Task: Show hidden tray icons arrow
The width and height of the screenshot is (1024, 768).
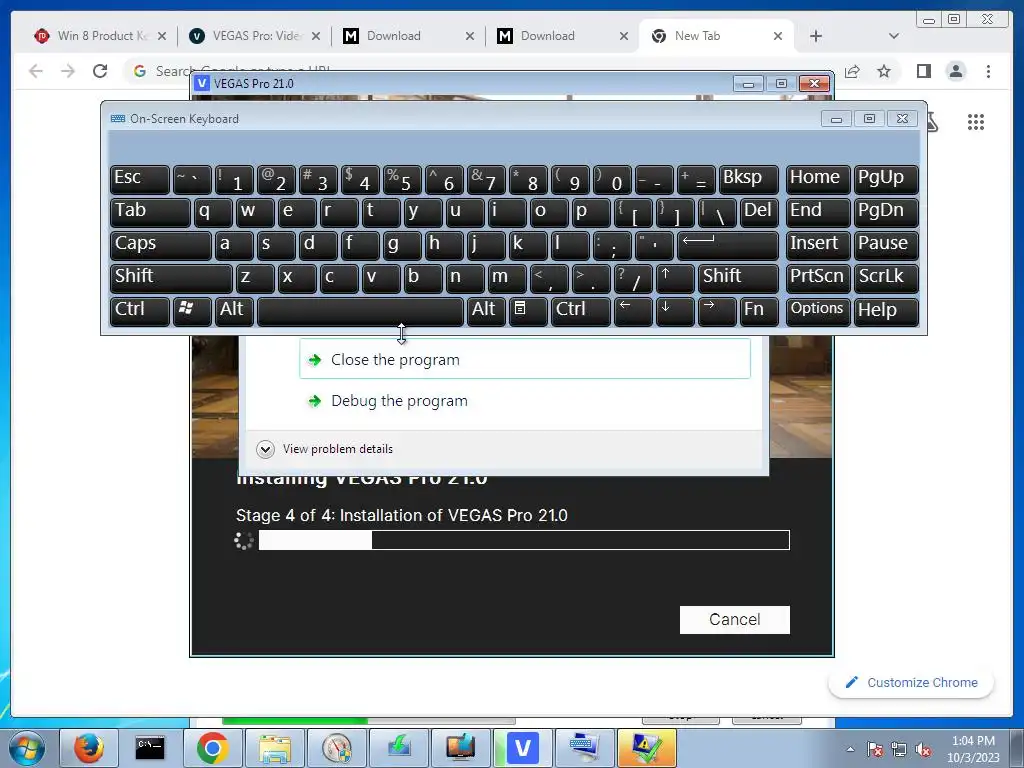Action: point(850,750)
